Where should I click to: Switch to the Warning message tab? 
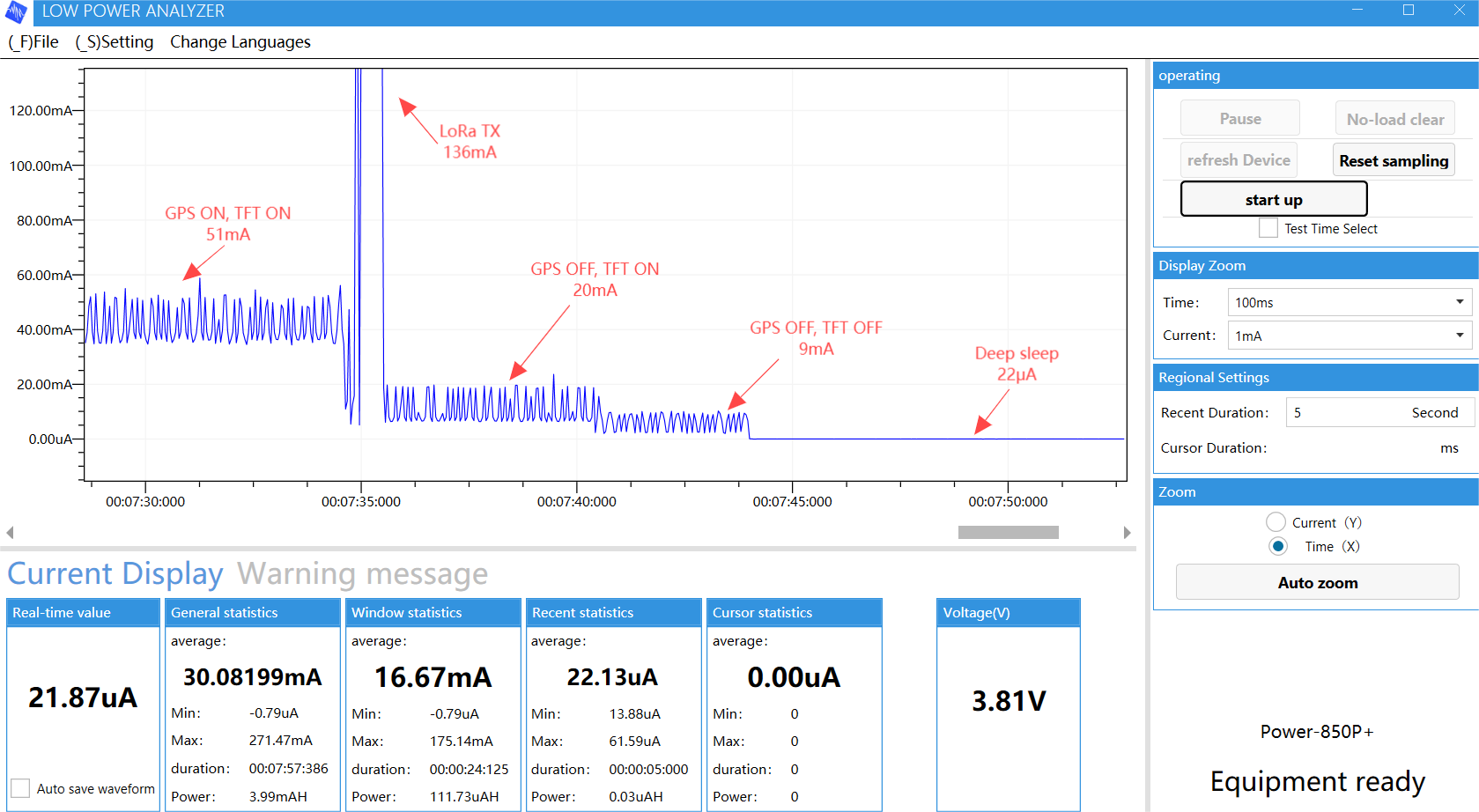tap(362, 573)
